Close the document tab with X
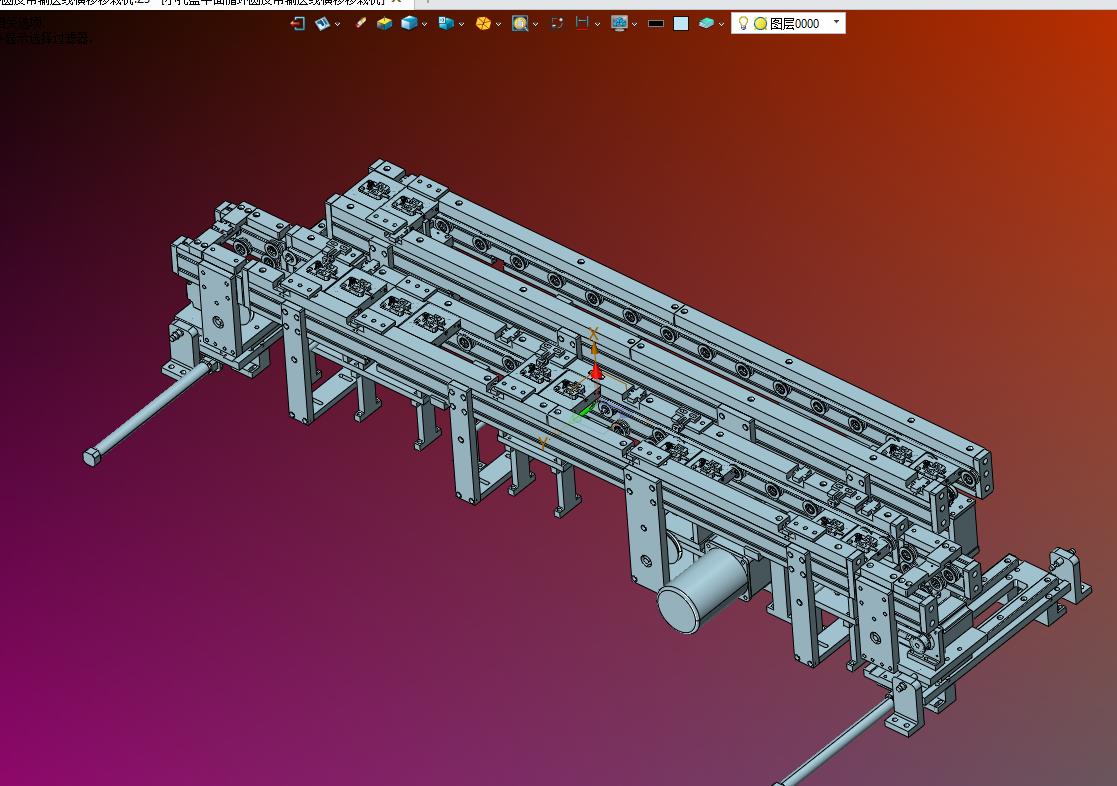Image resolution: width=1117 pixels, height=786 pixels. coord(397,2)
